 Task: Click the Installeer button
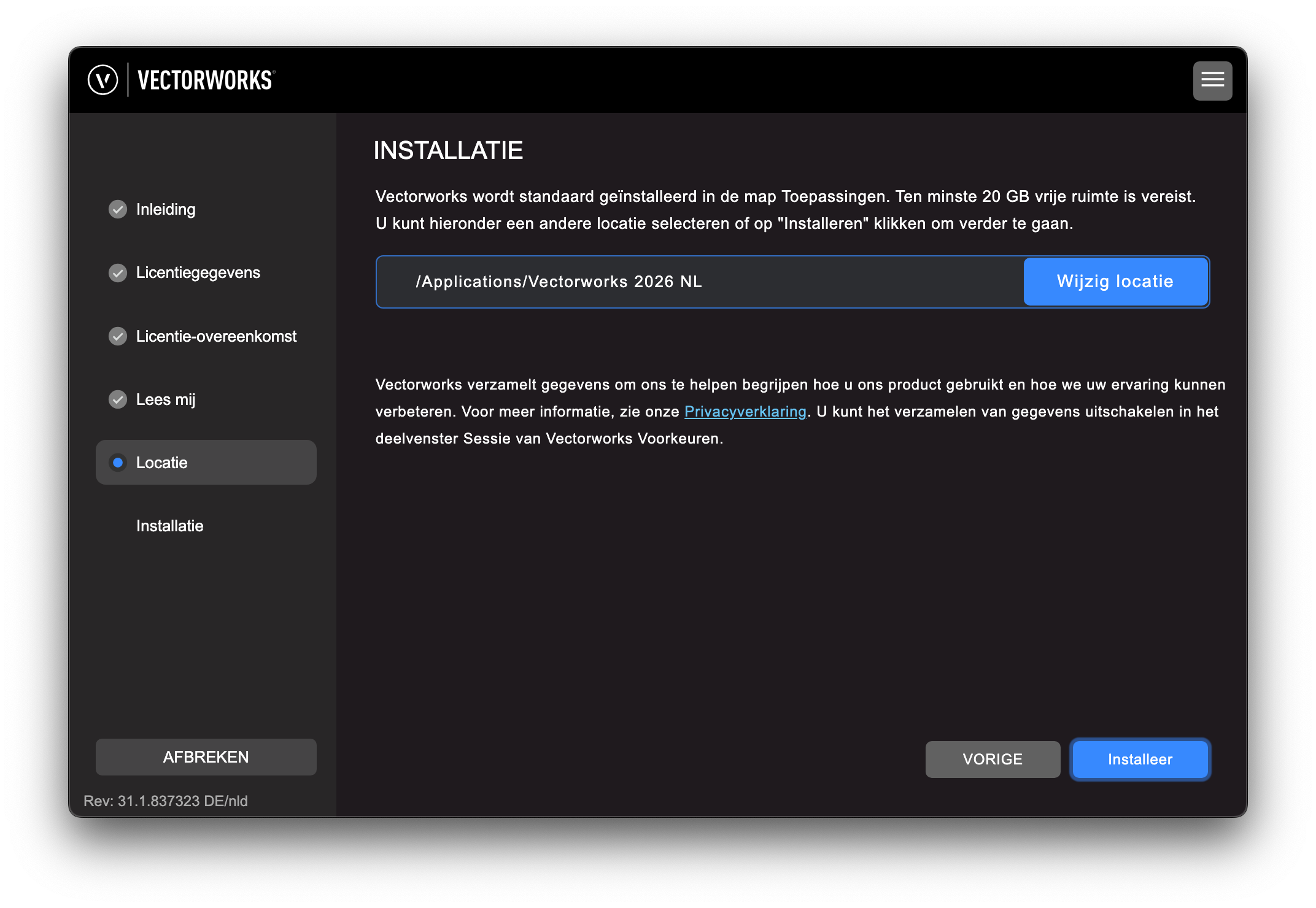point(1140,760)
